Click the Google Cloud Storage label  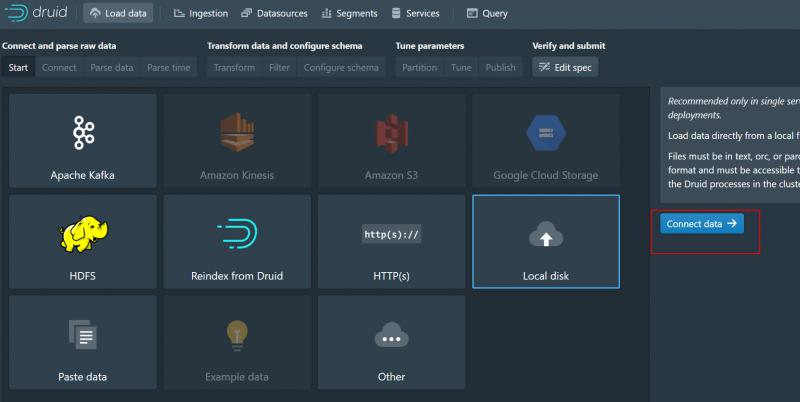(545, 175)
